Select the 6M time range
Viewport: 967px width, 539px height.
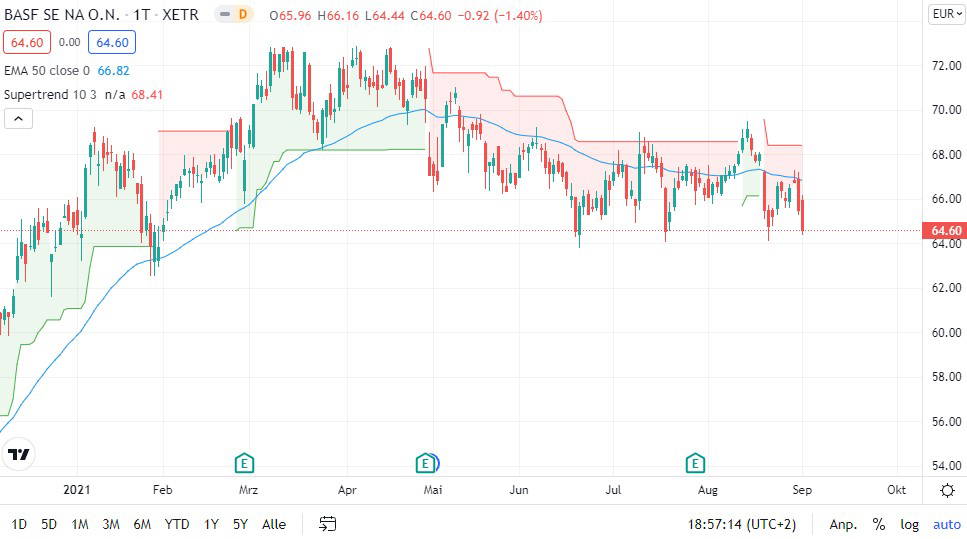[142, 524]
